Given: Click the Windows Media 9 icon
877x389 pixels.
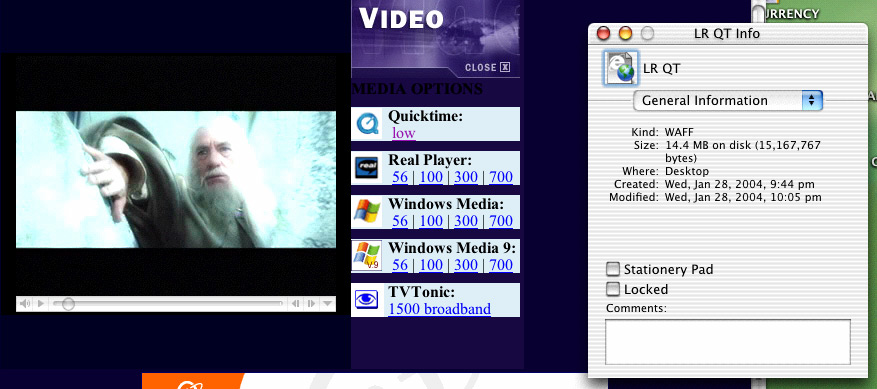Looking at the screenshot, I should click(367, 256).
